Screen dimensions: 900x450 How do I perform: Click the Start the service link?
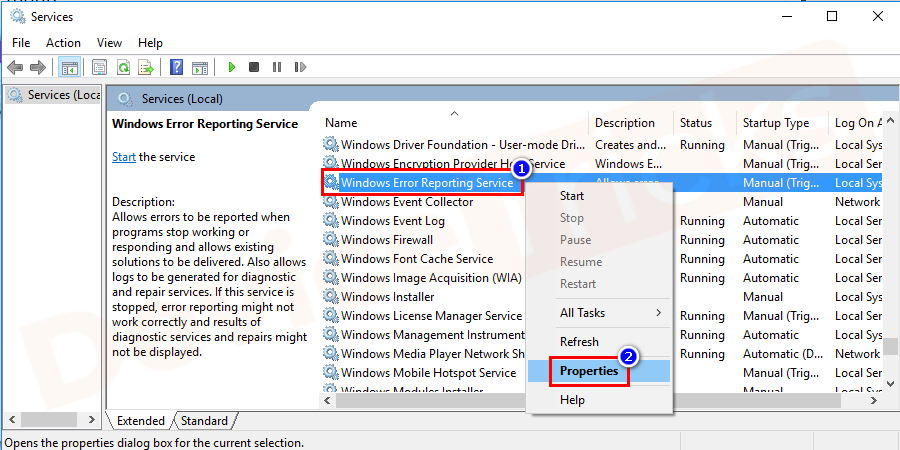pyautogui.click(x=124, y=157)
